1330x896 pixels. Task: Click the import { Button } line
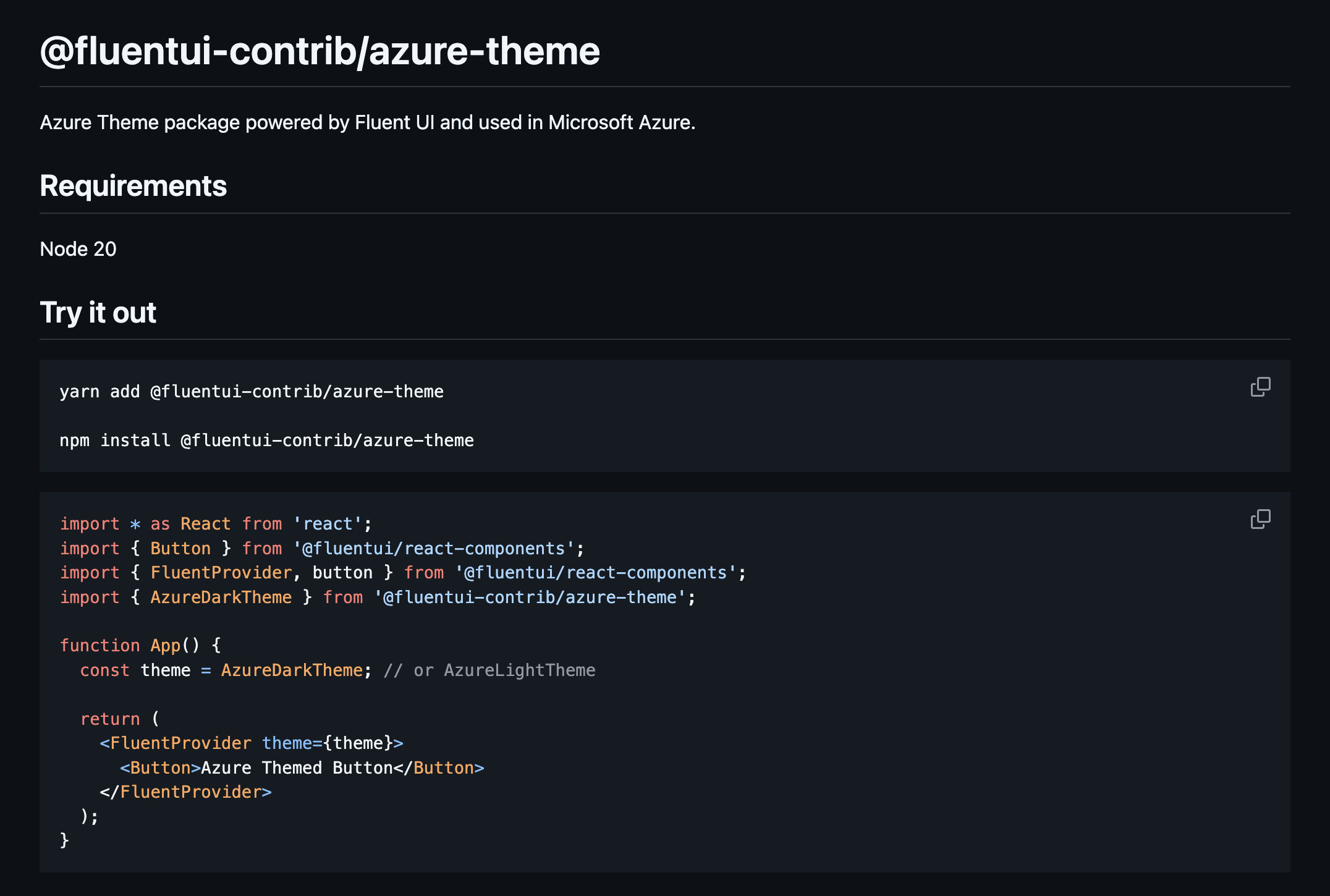[322, 549]
